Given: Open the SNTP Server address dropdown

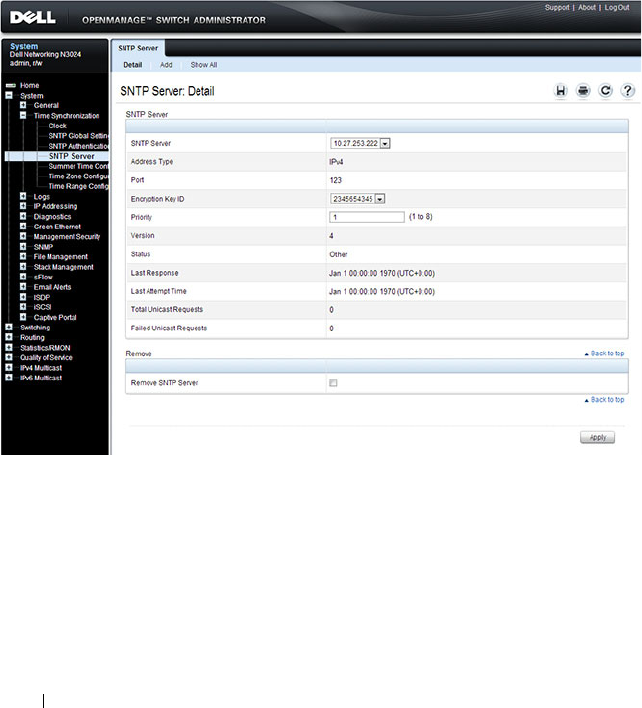Looking at the screenshot, I should (x=360, y=144).
